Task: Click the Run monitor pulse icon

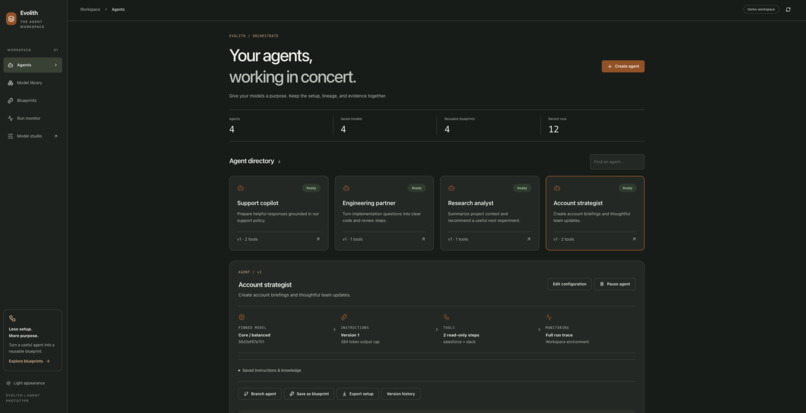Action: [x=11, y=118]
